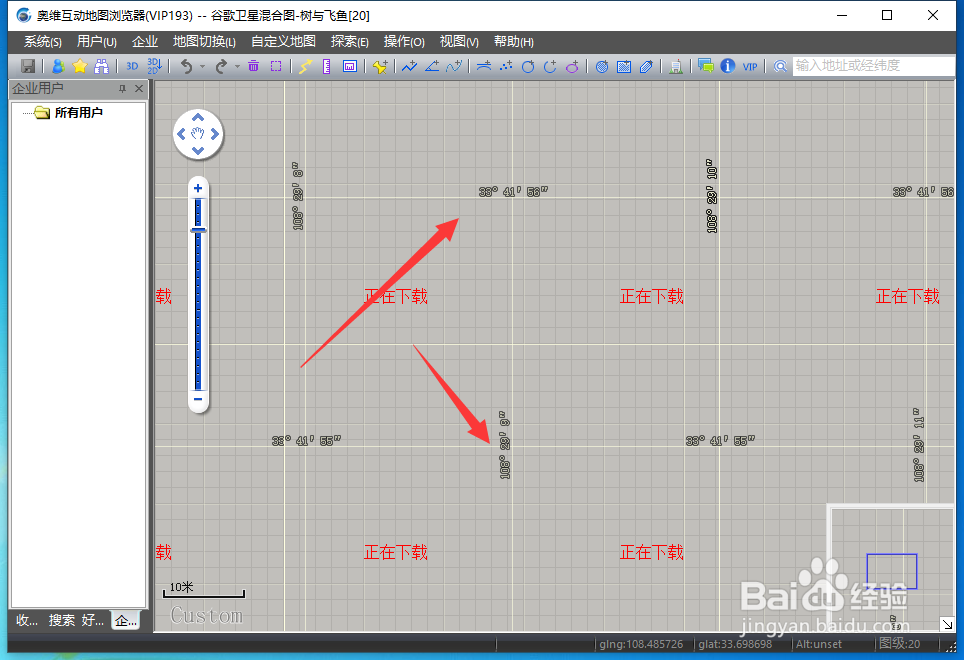The height and width of the screenshot is (660, 964).
Task: Switch to the 企... bottom tab
Action: 126,621
